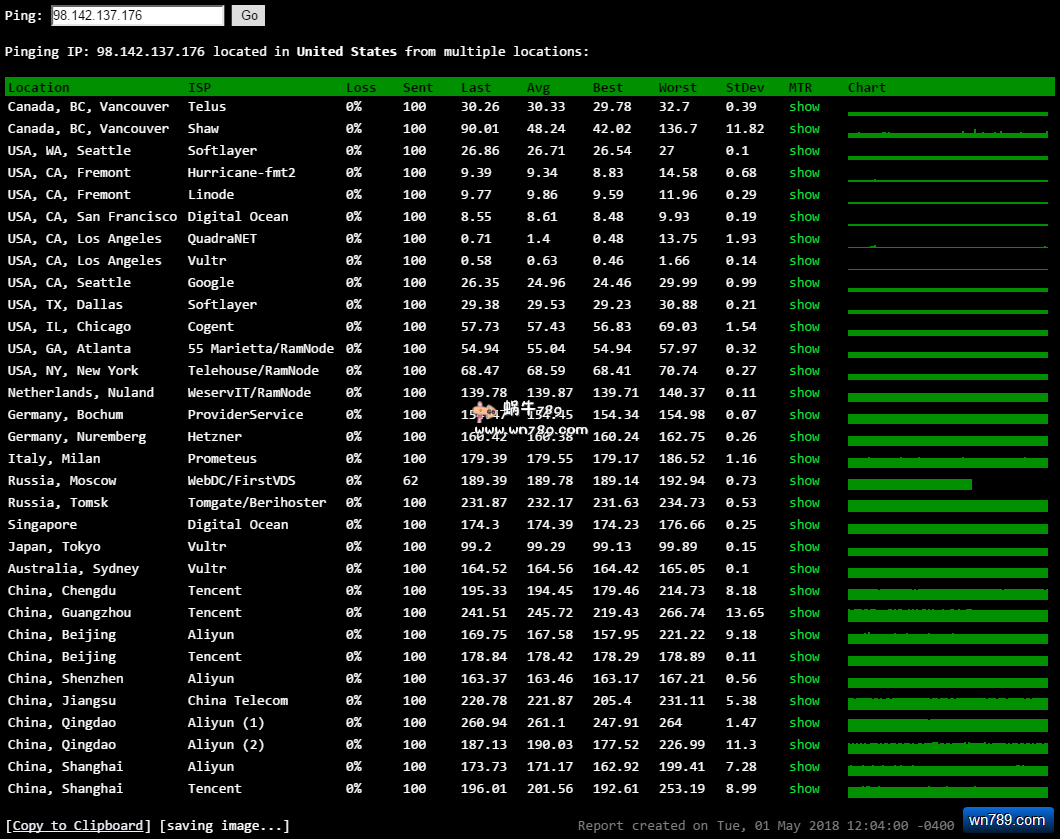Click the Avg column header
The height and width of the screenshot is (839, 1060).
(x=538, y=88)
